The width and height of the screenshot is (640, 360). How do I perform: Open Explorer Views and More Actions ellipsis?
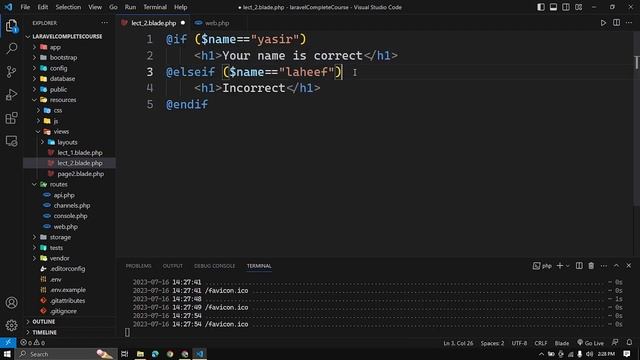(104, 23)
